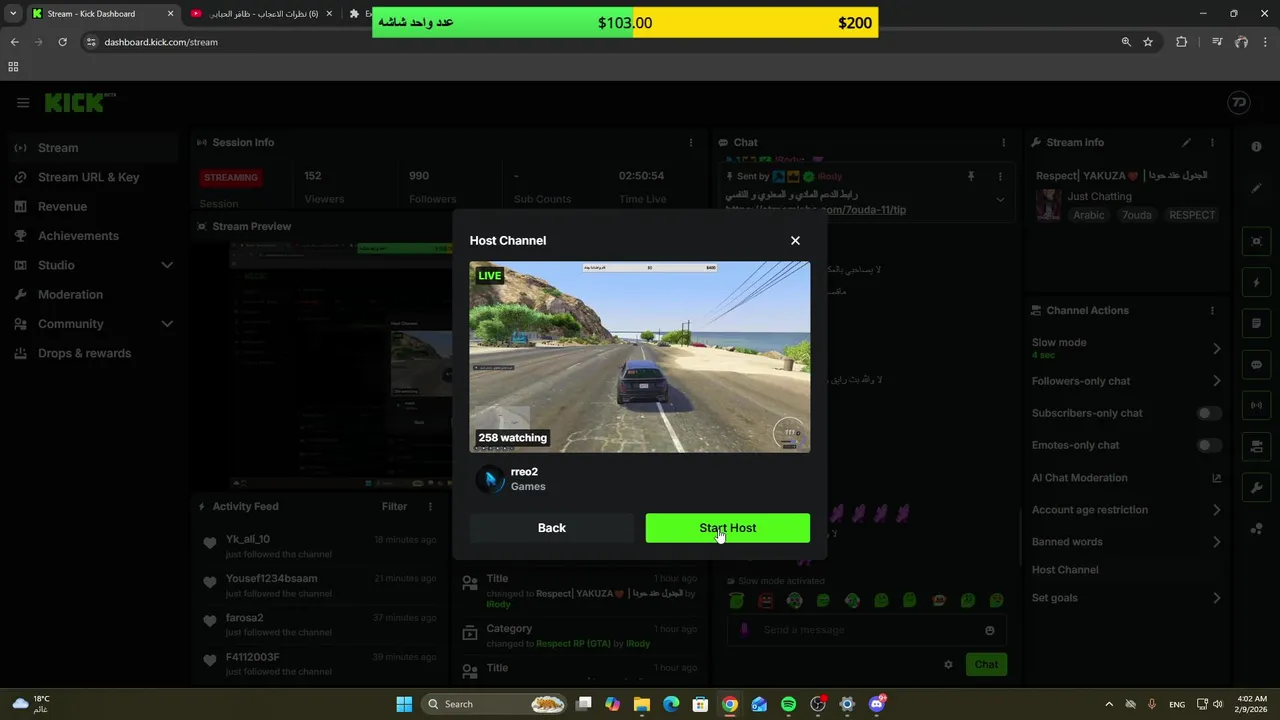Open Achievements in the sidebar
Screen dimensions: 1280x720
click(94, 236)
